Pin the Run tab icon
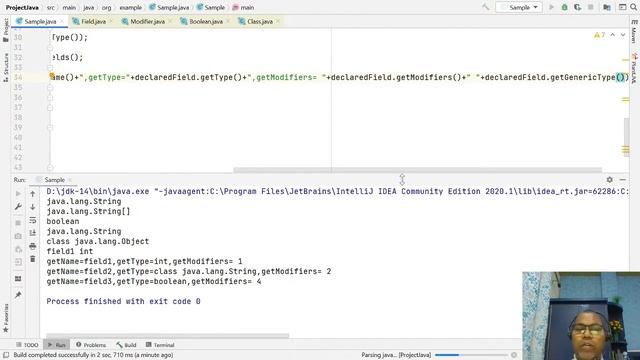 (18, 295)
